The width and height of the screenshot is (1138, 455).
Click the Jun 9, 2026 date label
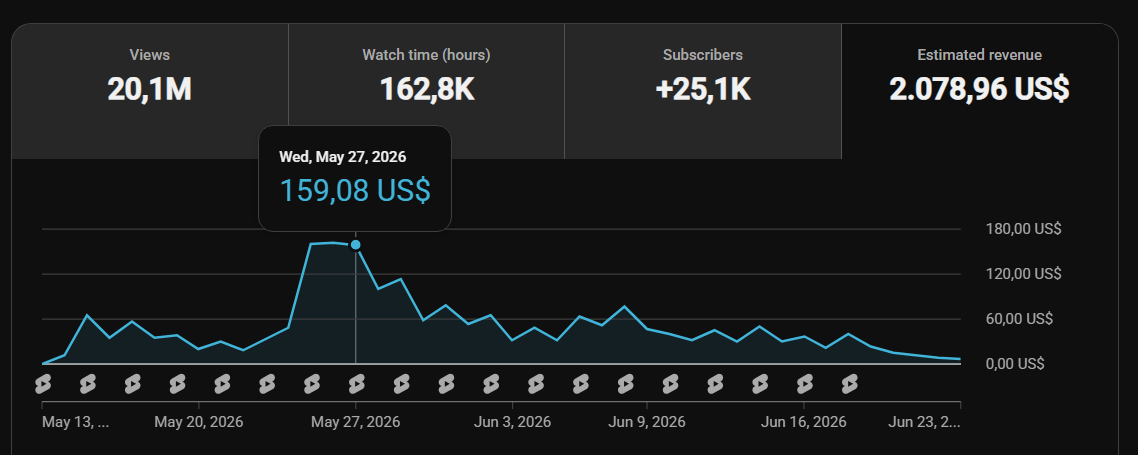647,422
